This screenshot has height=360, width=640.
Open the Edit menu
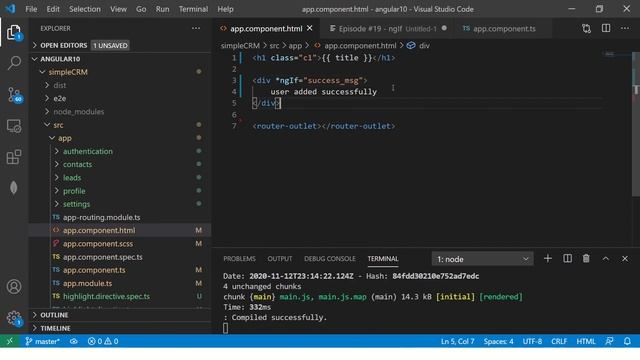click(x=53, y=9)
